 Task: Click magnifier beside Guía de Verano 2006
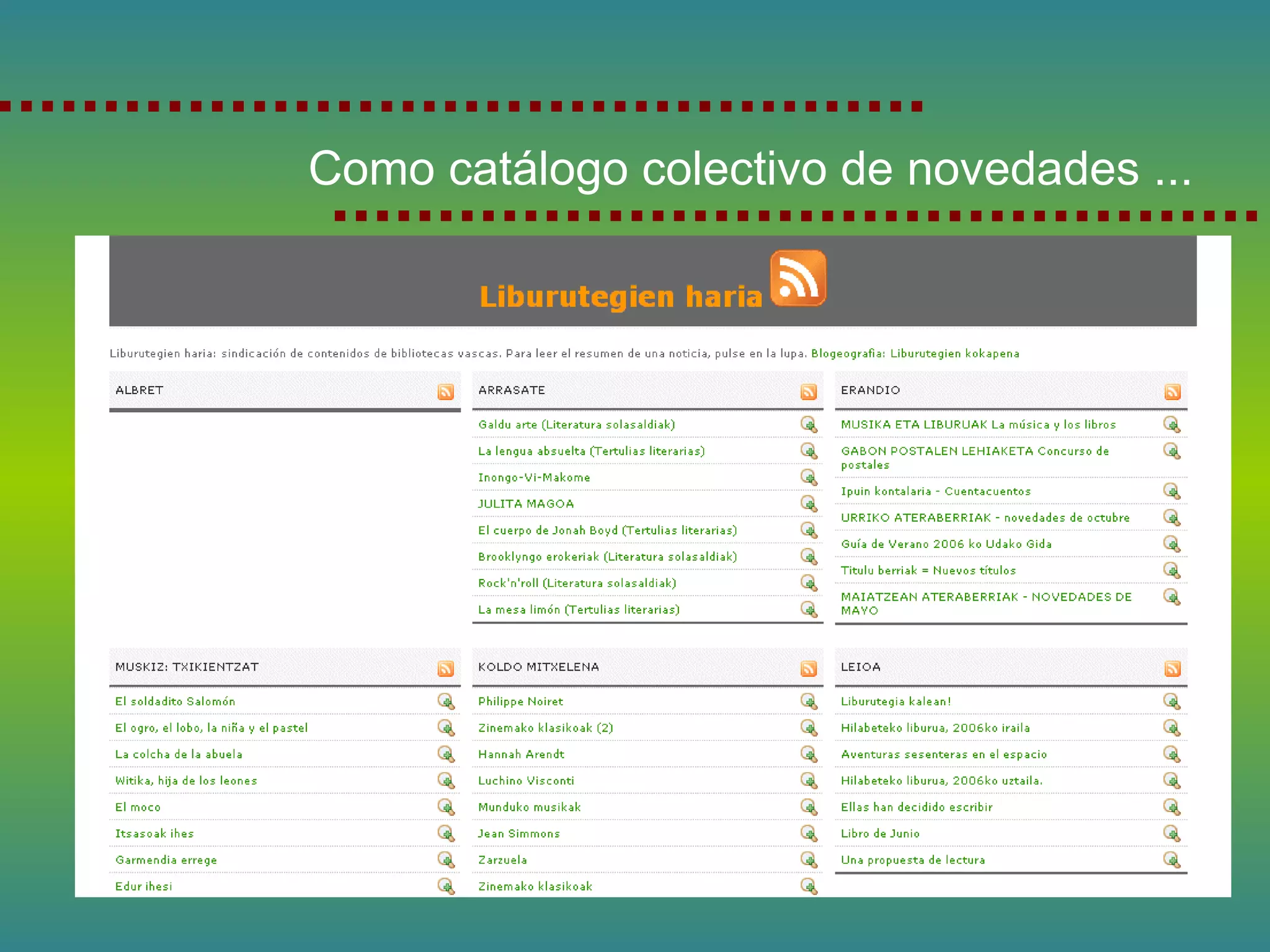click(x=1171, y=544)
